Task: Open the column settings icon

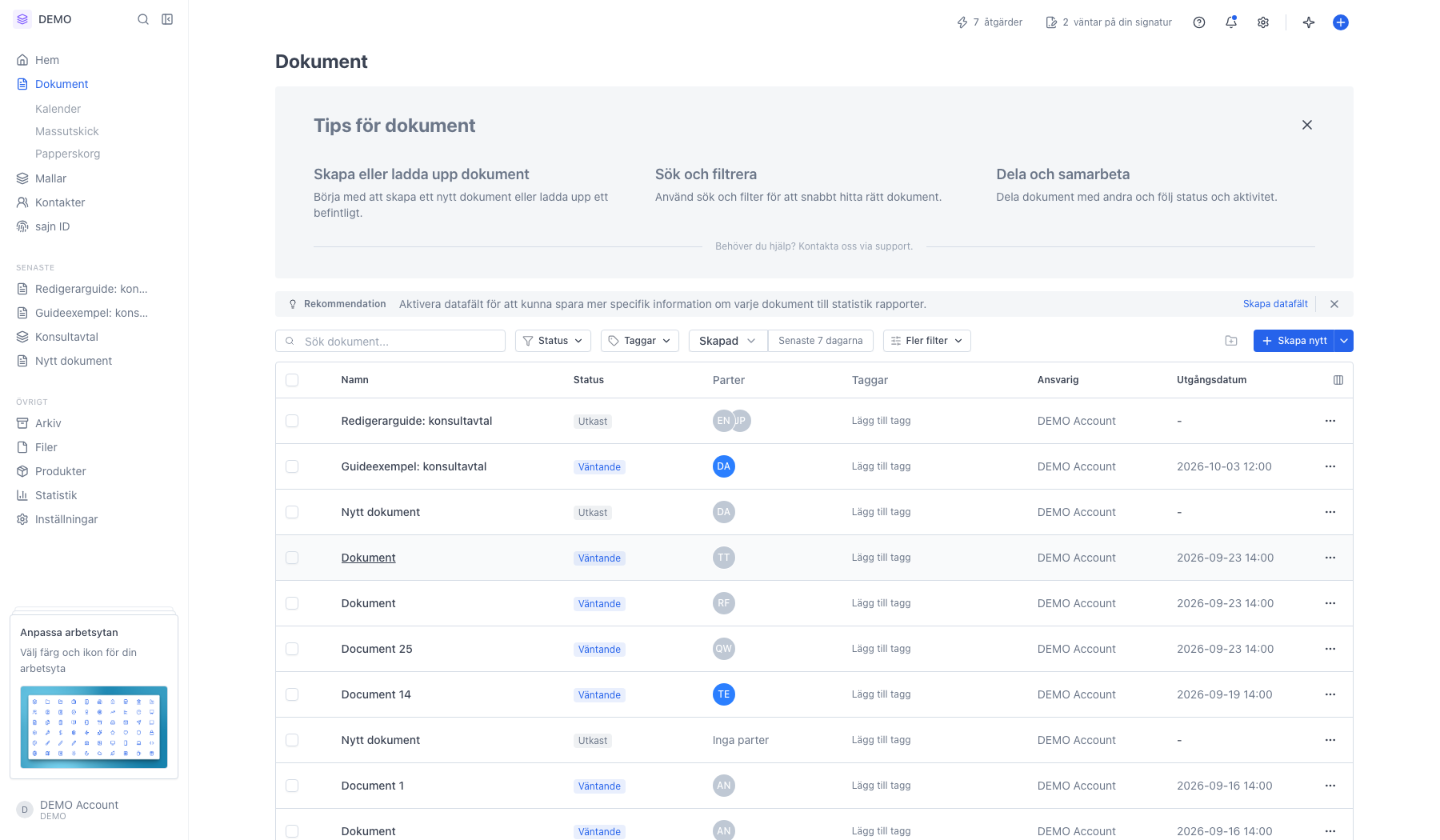Action: 1338,380
